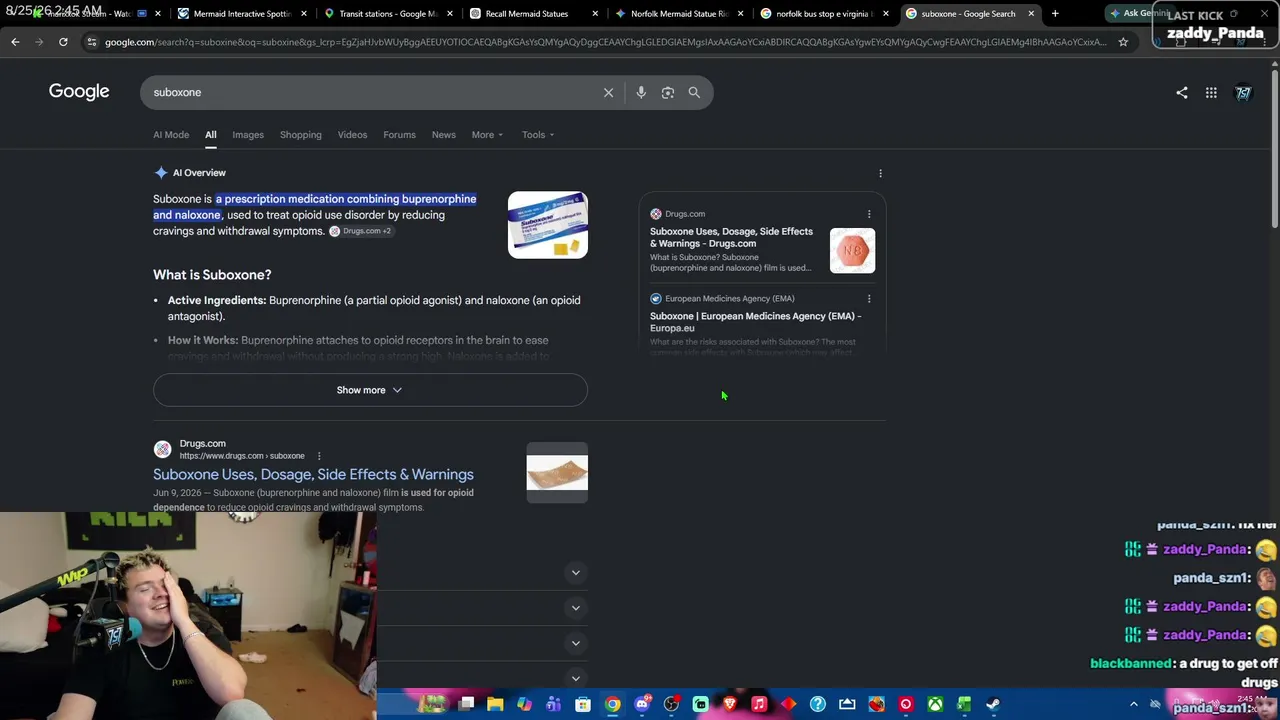Expand the first related question chevron
The width and height of the screenshot is (1280, 720).
tap(575, 573)
